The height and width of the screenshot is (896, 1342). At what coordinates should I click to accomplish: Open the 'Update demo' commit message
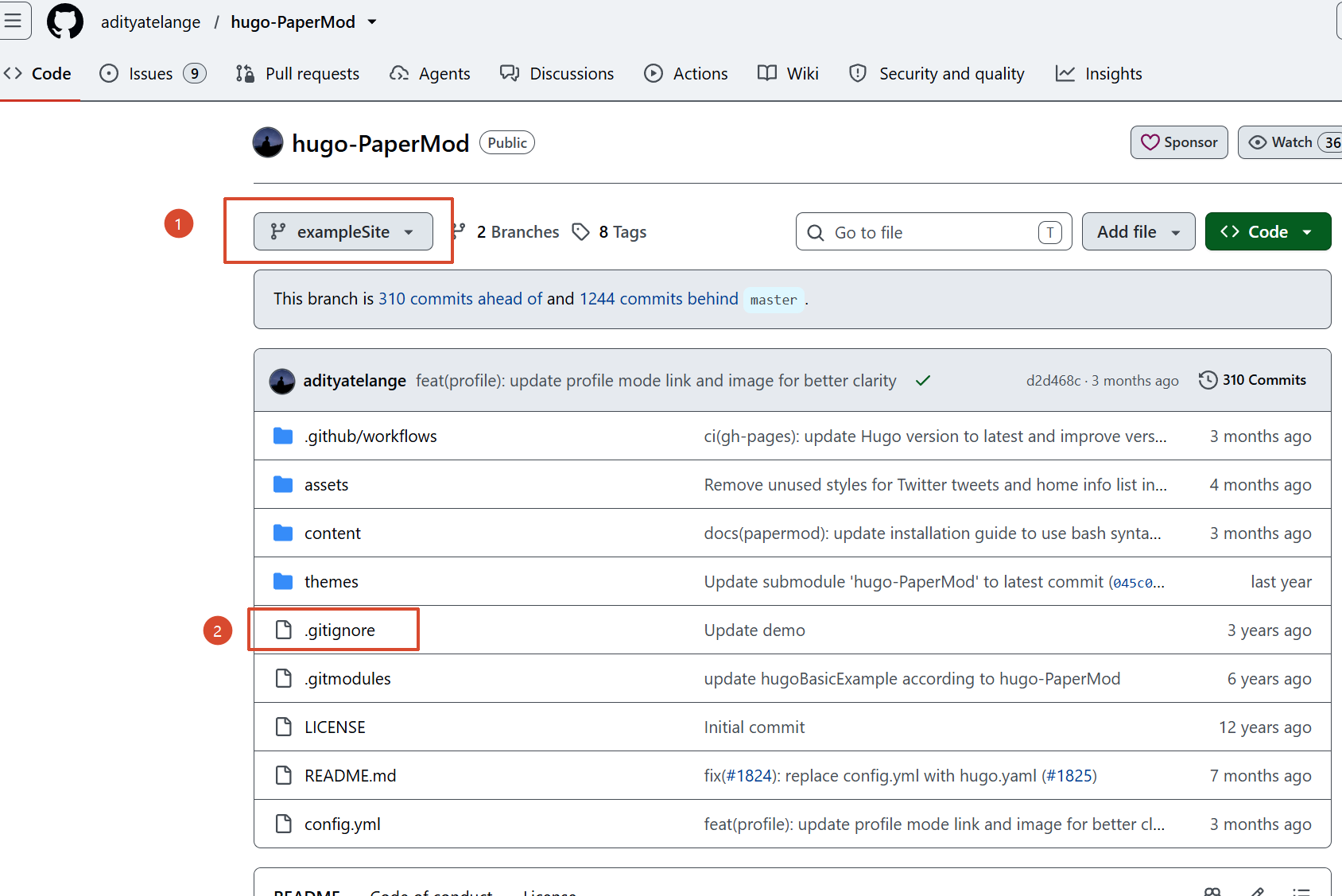click(x=754, y=630)
